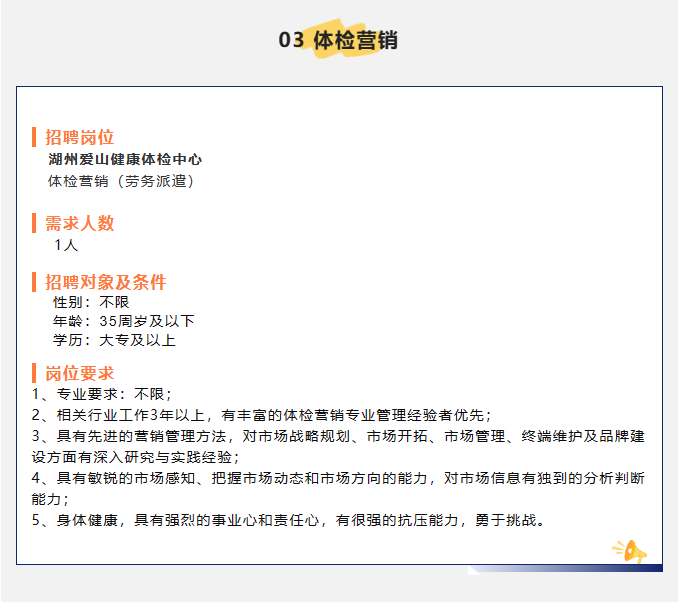
Task: Click requirement 3 about 先进的营销管理方法
Action: click(x=338, y=447)
